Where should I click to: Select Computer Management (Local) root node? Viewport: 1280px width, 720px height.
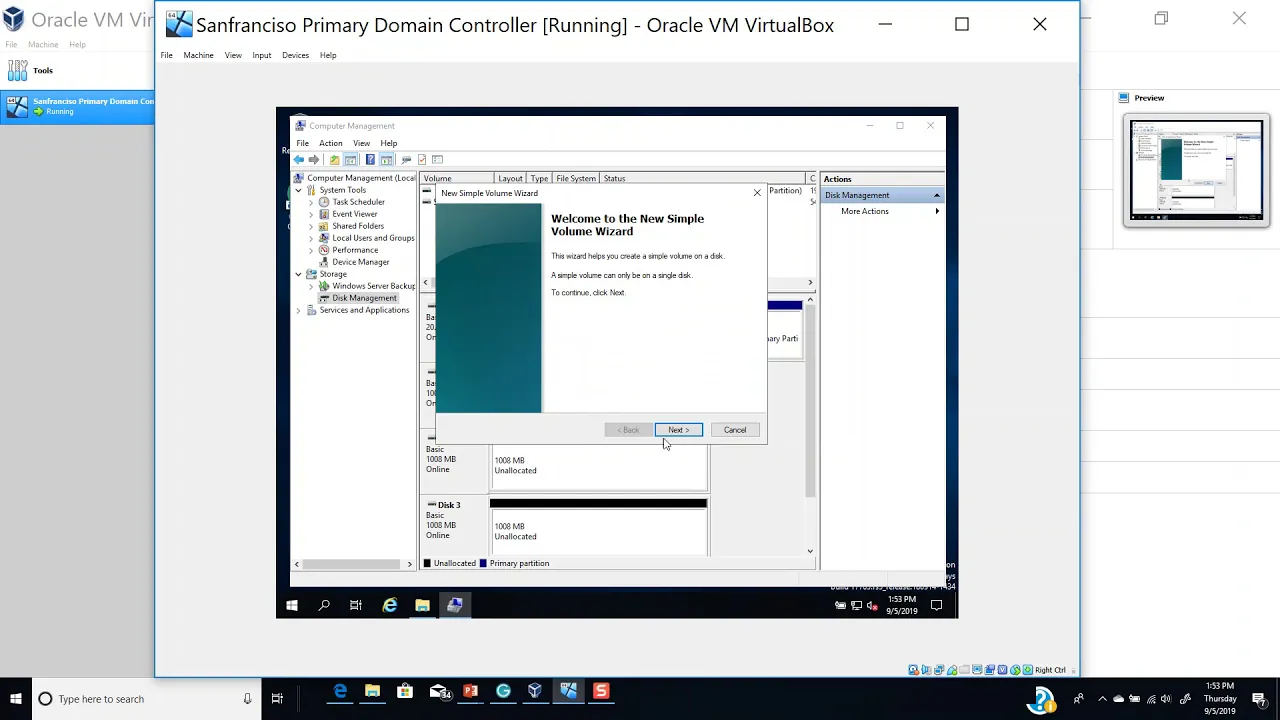tap(361, 178)
